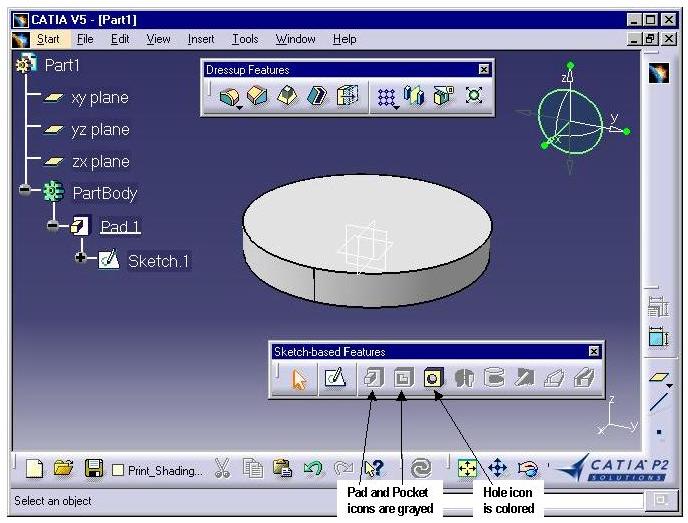
Task: Click the workbench icon atop right toolbar
Action: click(659, 73)
